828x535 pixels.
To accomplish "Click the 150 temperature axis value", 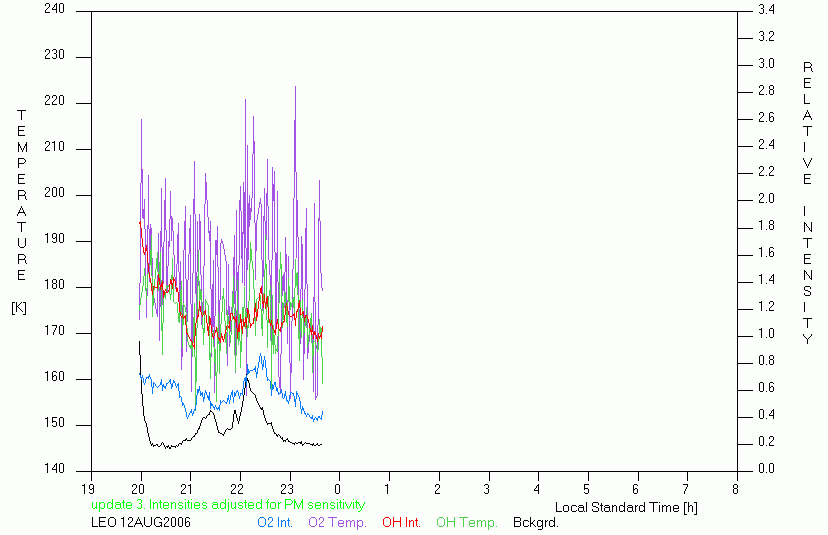I will 54,423.
